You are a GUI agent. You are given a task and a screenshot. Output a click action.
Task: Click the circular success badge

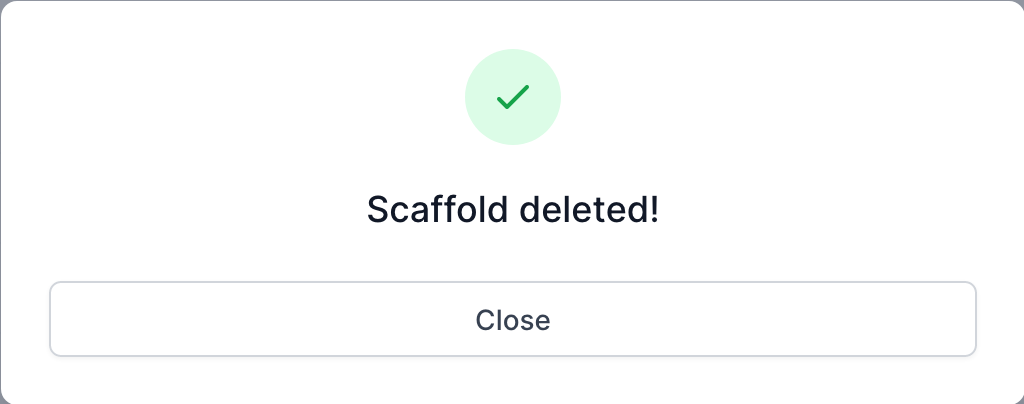(x=513, y=97)
